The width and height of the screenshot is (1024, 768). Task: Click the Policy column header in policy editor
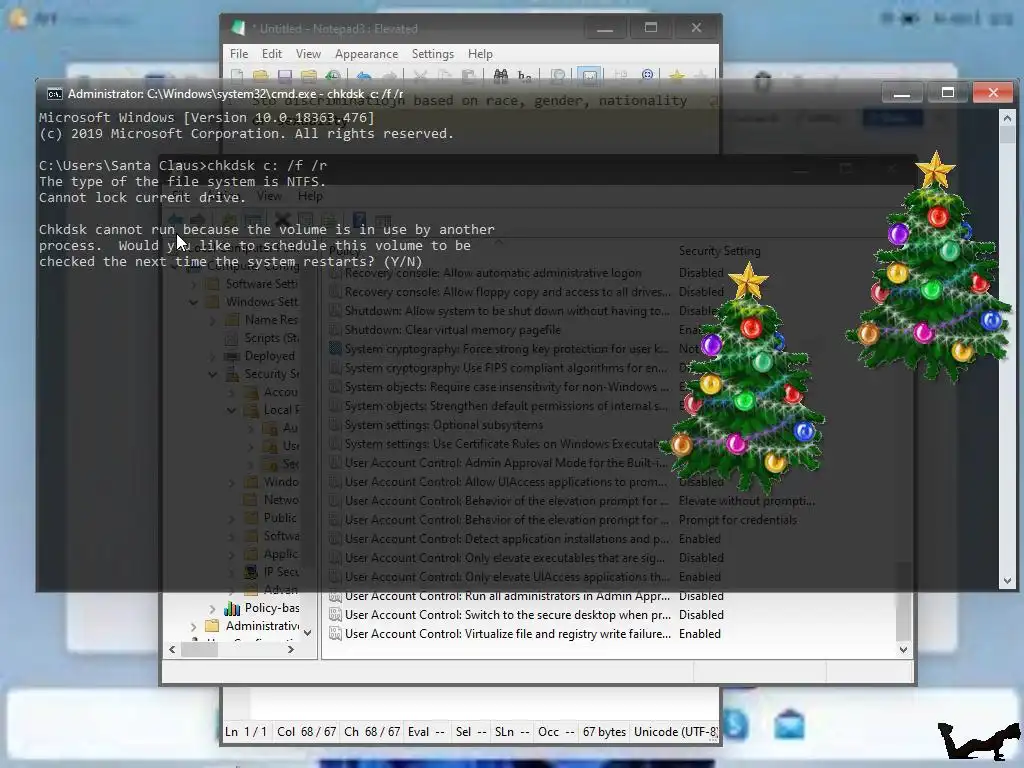coord(344,251)
